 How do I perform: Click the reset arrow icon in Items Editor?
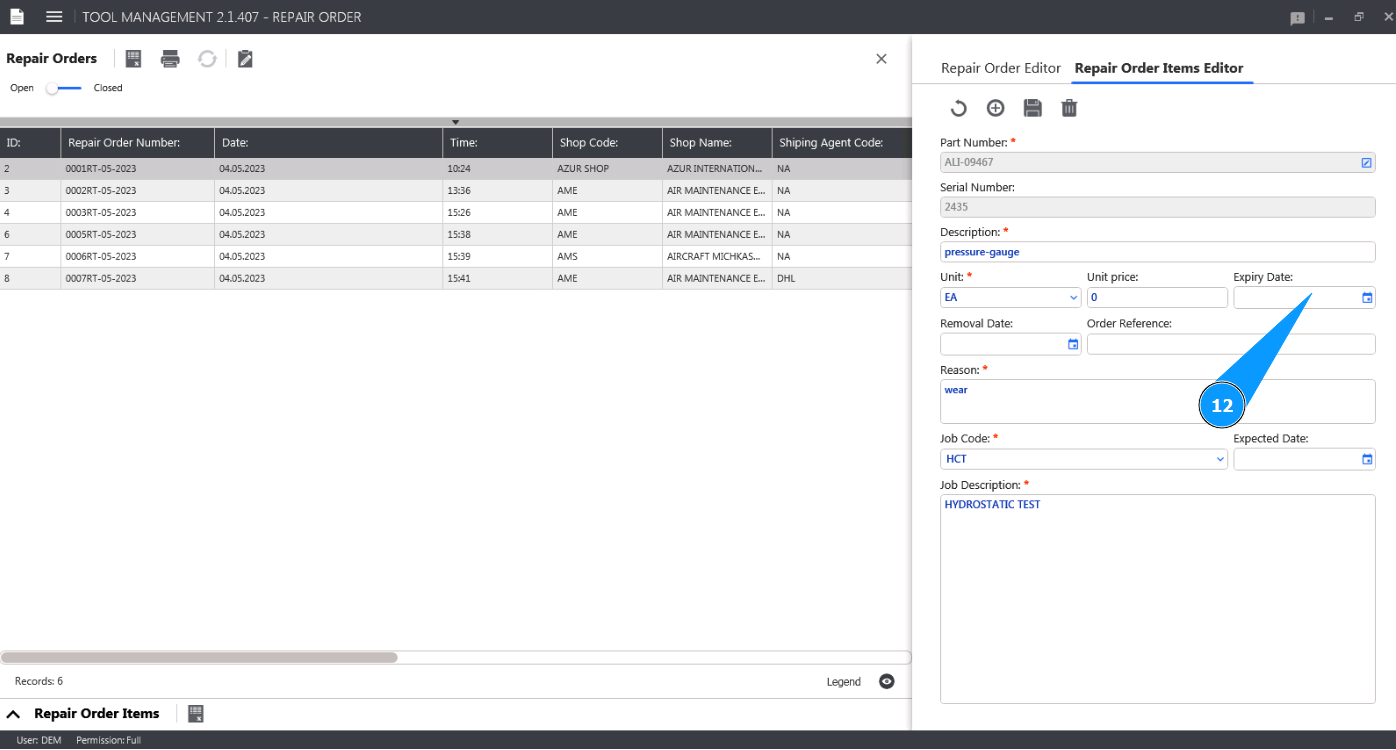pos(958,109)
